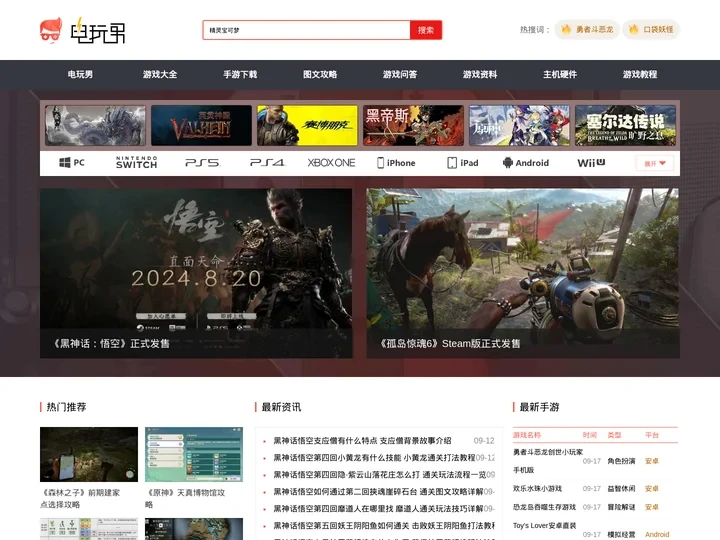Open mobile game 欢乐水珠小游戏

tap(537, 489)
